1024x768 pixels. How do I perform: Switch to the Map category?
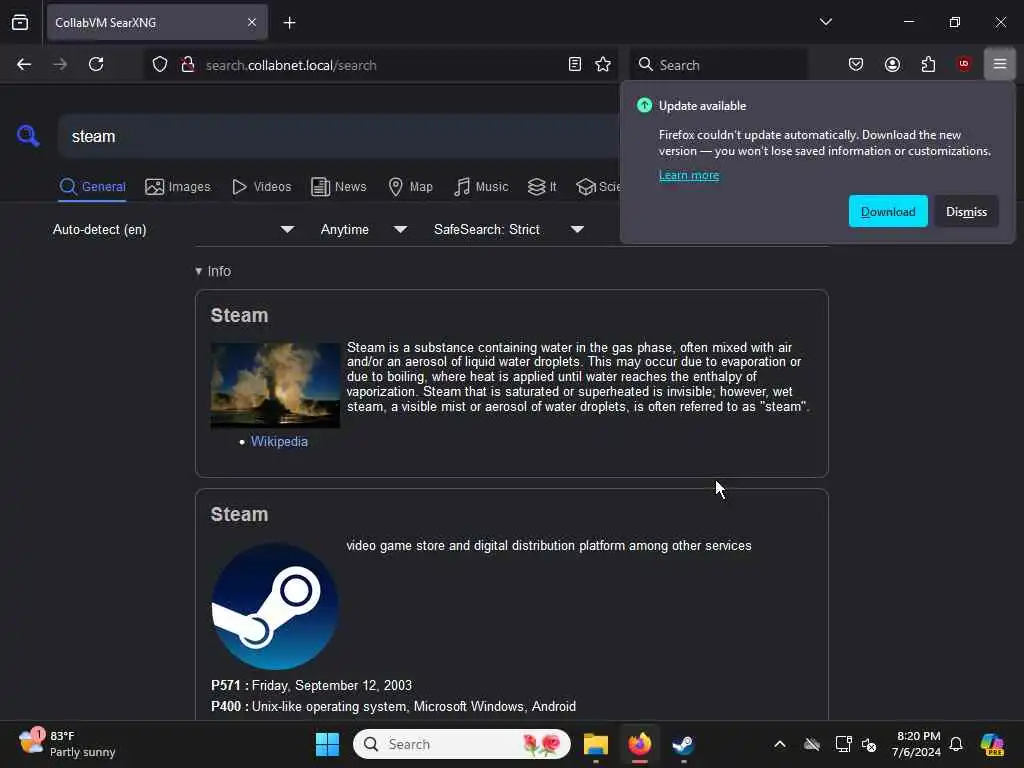[410, 187]
